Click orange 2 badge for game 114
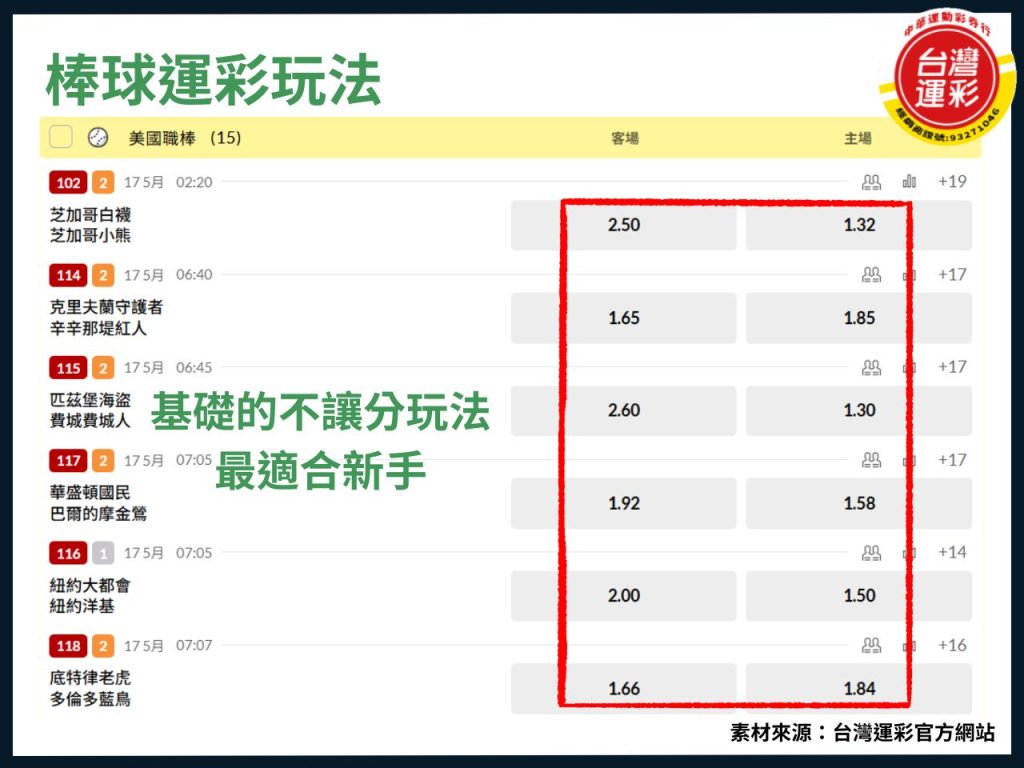This screenshot has height=768, width=1024. point(103,275)
